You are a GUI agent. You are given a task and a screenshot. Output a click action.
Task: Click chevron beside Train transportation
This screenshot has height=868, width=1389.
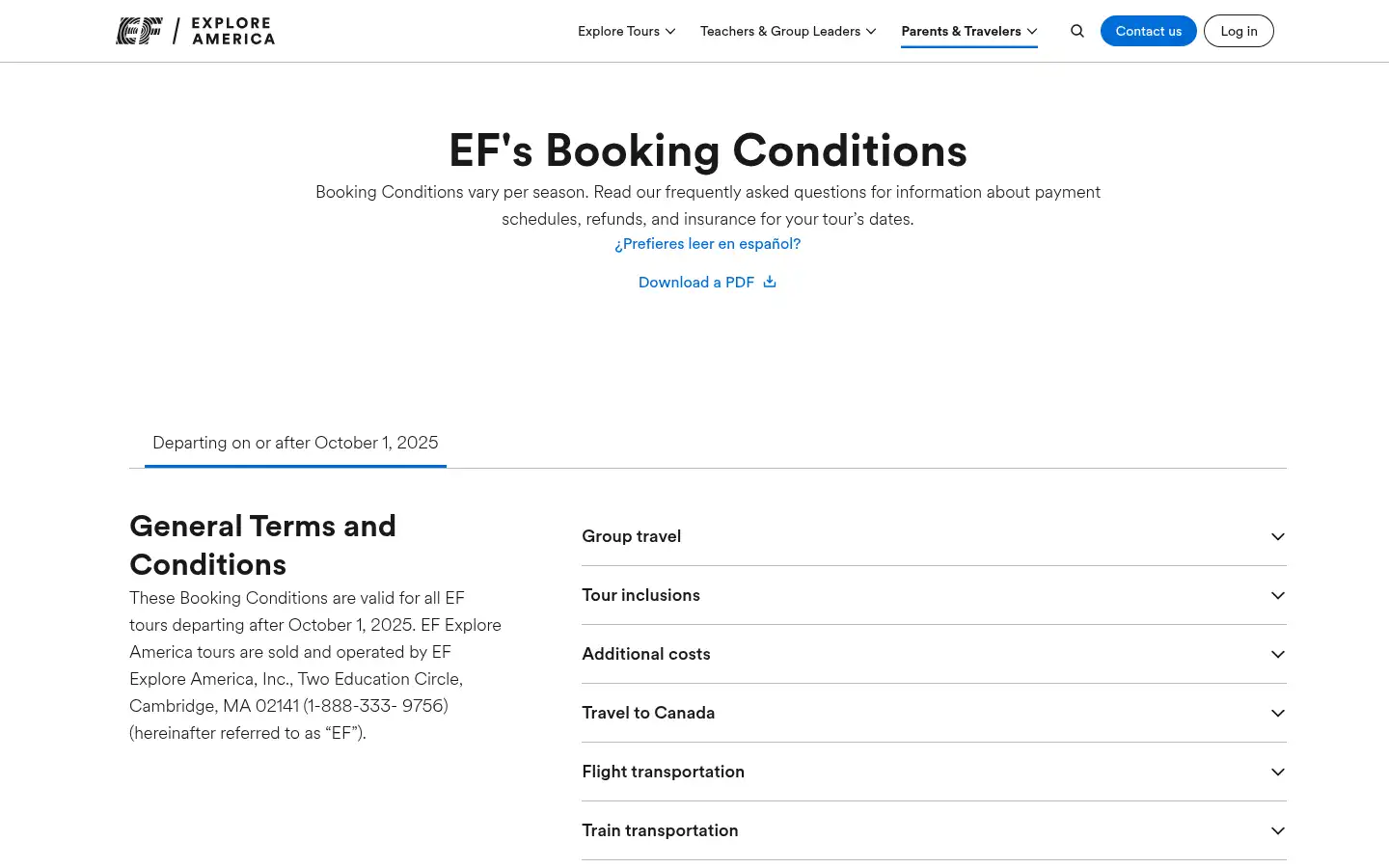pyautogui.click(x=1278, y=830)
